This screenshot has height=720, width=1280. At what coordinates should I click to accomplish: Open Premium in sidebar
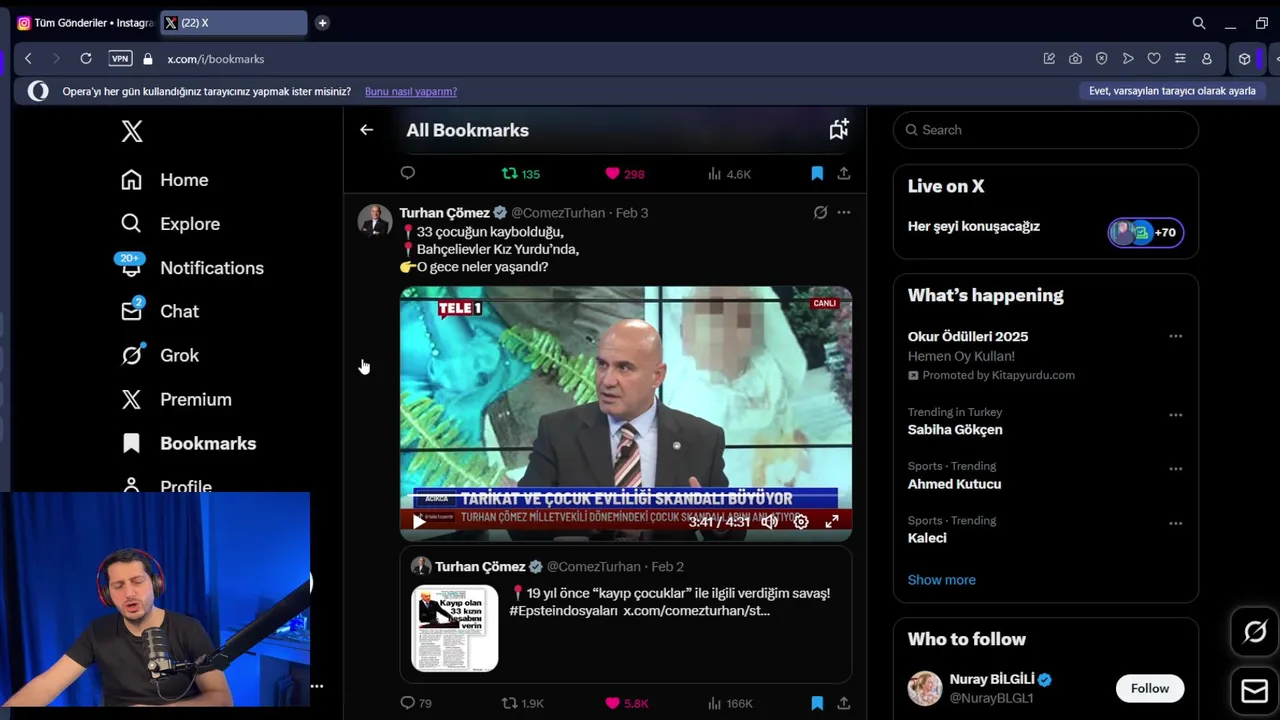pyautogui.click(x=176, y=399)
